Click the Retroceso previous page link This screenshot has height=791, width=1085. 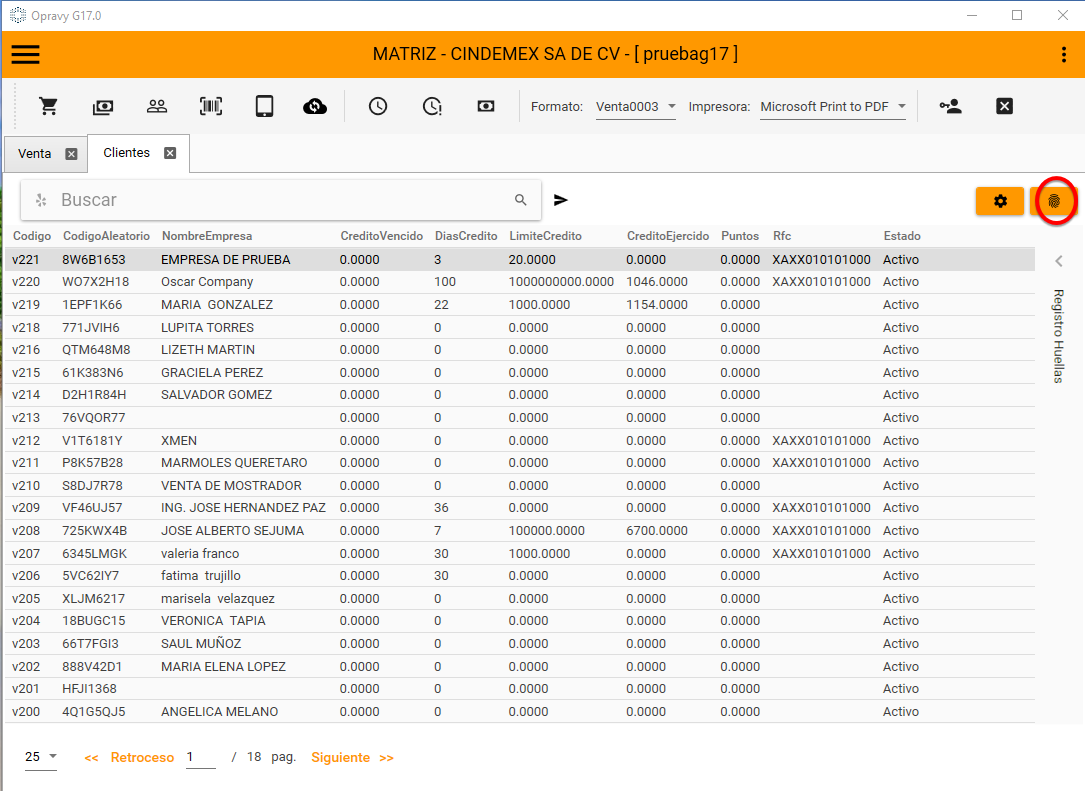(x=143, y=757)
